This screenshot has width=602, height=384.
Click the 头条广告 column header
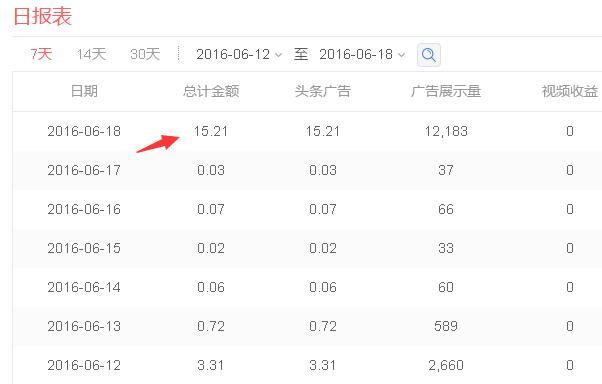pyautogui.click(x=322, y=91)
